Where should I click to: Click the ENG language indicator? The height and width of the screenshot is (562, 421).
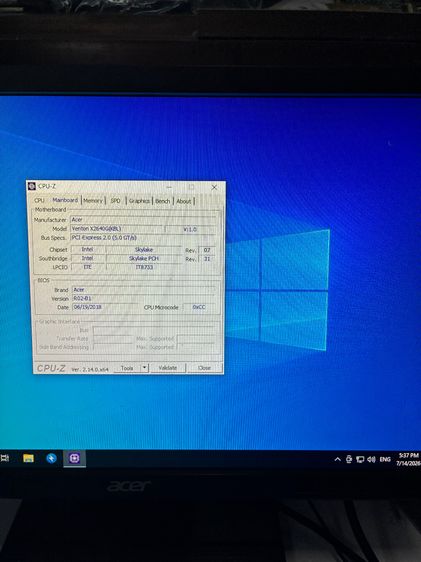[385, 459]
